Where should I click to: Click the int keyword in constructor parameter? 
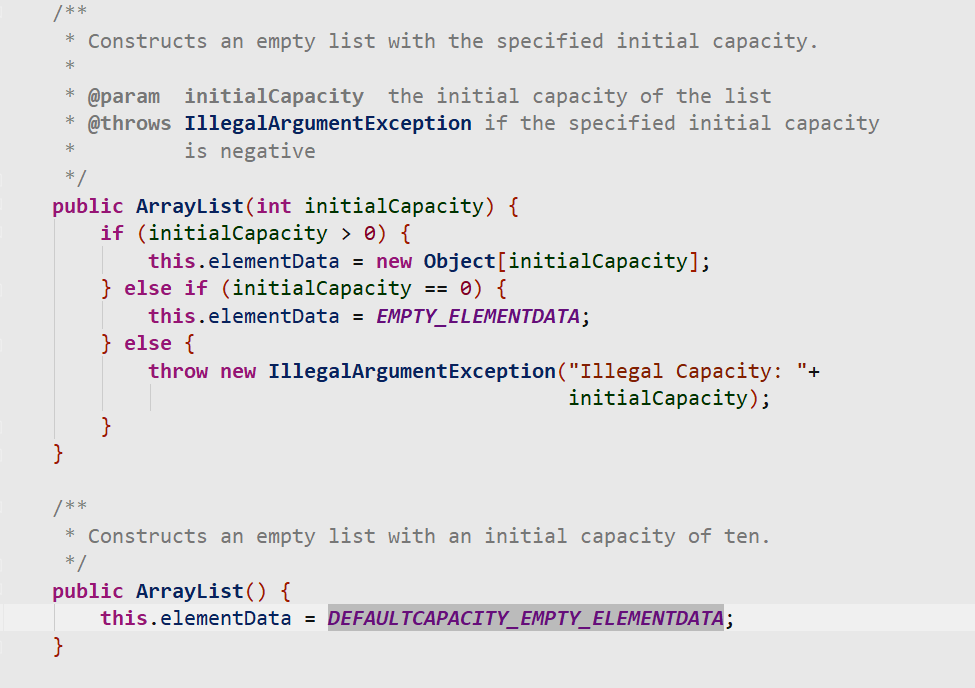click(x=274, y=206)
